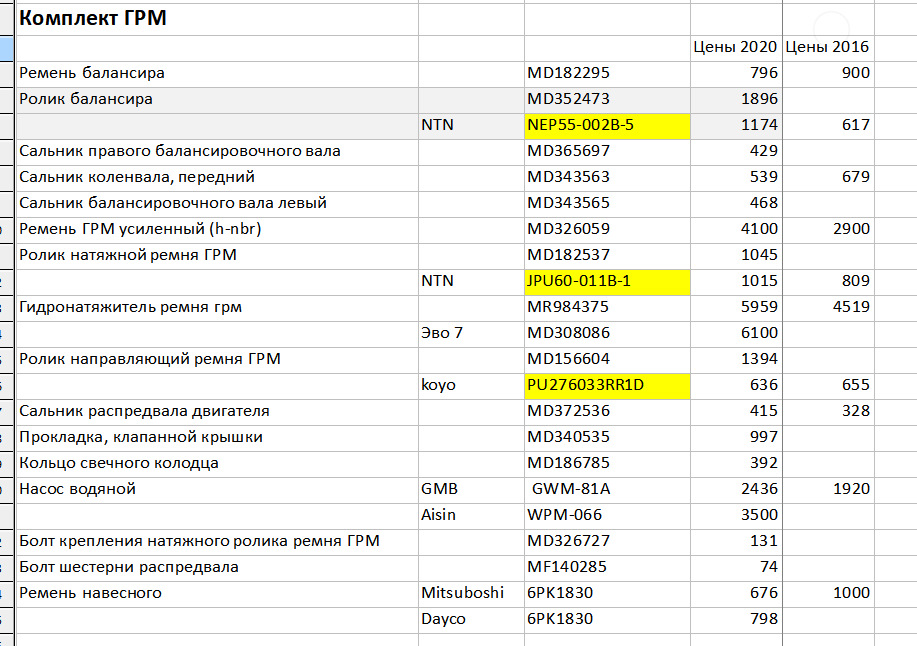This screenshot has height=646, width=917.
Task: Select the 'Эво 7' cell
Action: click(x=471, y=334)
